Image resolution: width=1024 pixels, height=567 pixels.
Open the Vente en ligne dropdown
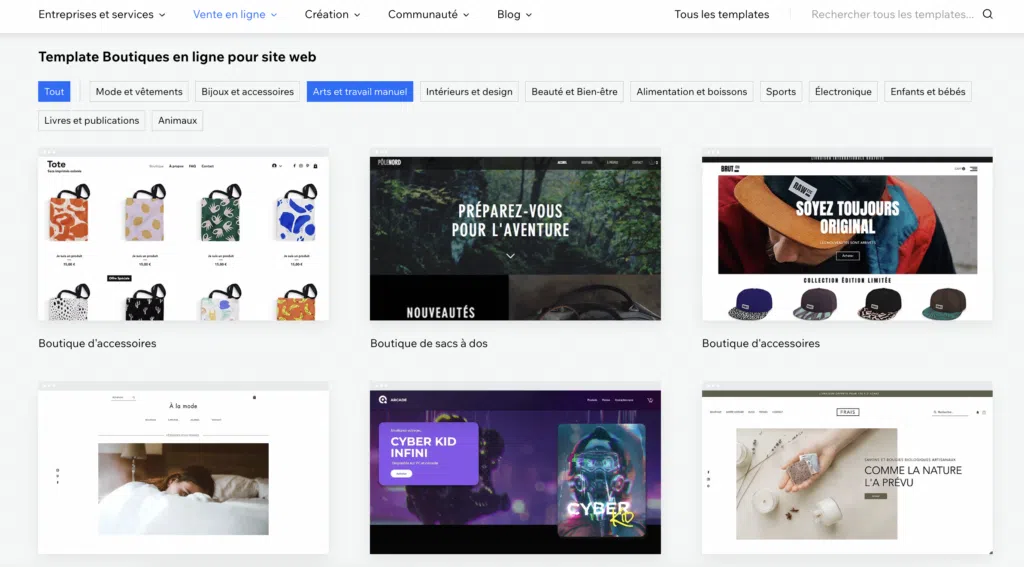(235, 15)
